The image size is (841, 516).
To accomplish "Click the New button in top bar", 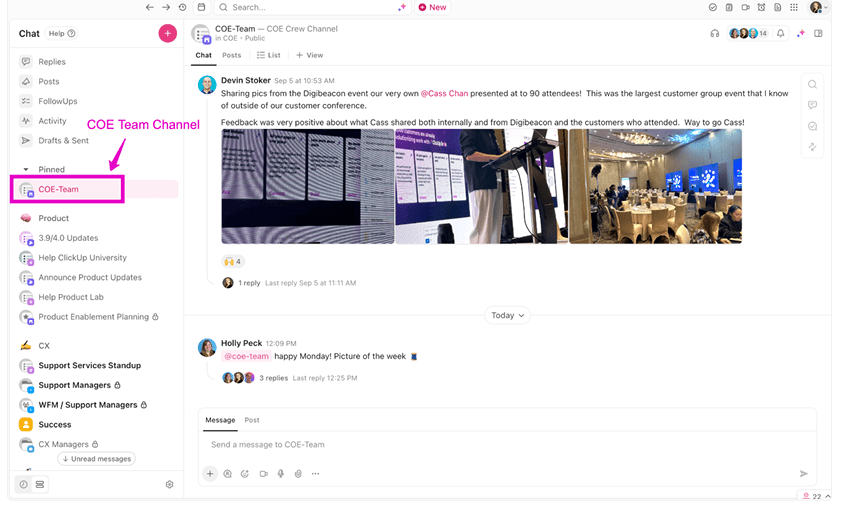I will tap(432, 8).
